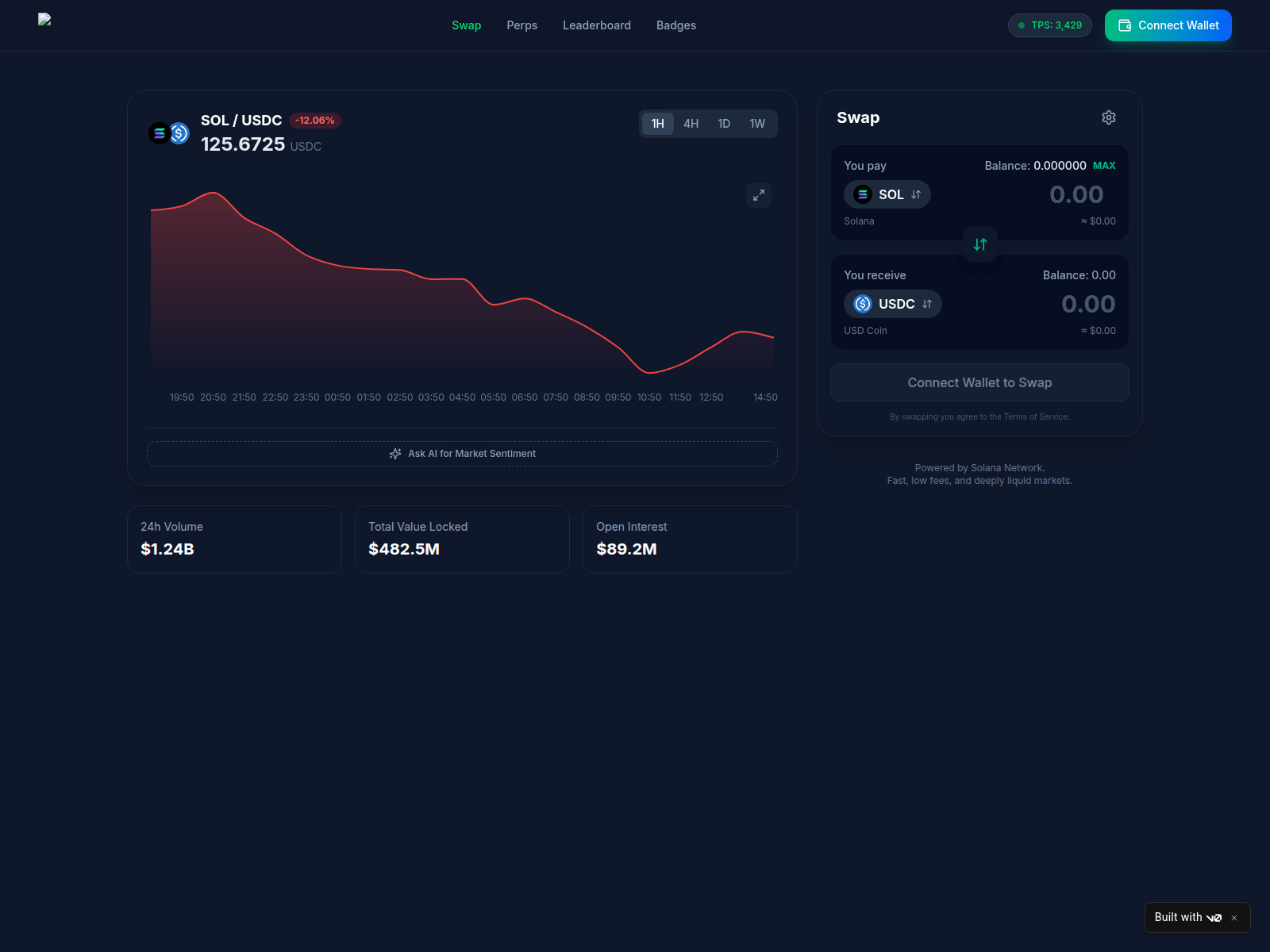Click the 125.6725 price value
This screenshot has height=952, width=1270.
point(243,144)
